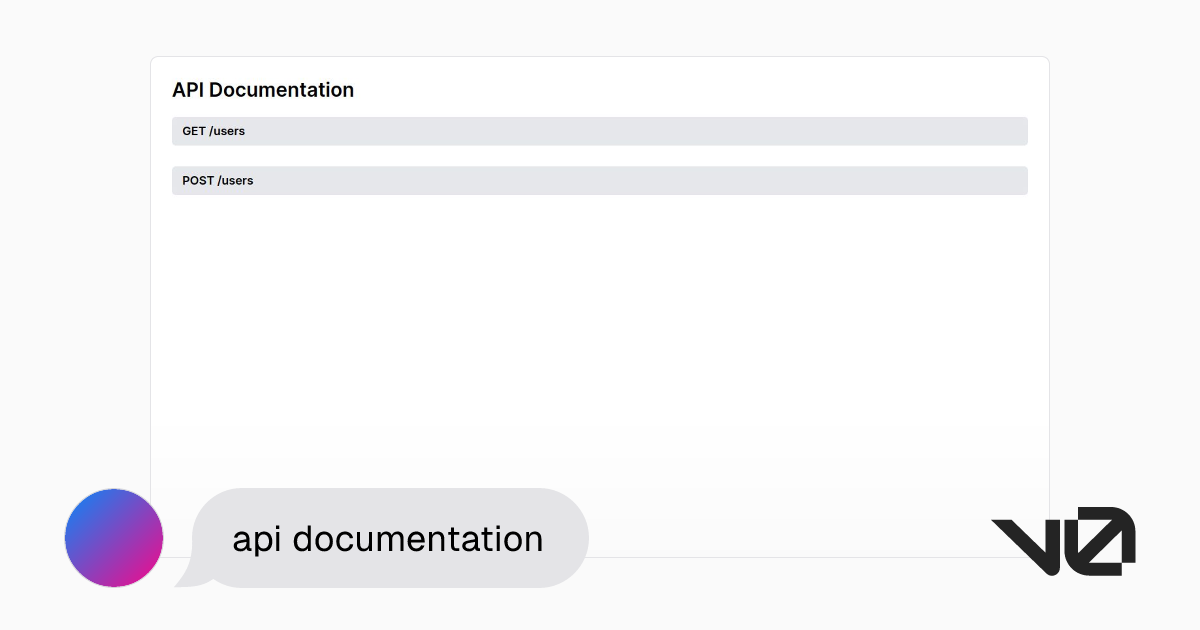Click the GET /users endpoint label
This screenshot has height=630, width=1200.
pos(213,131)
